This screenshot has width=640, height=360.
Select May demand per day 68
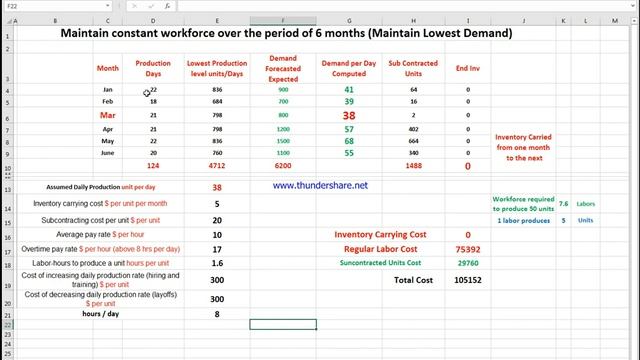pos(349,141)
